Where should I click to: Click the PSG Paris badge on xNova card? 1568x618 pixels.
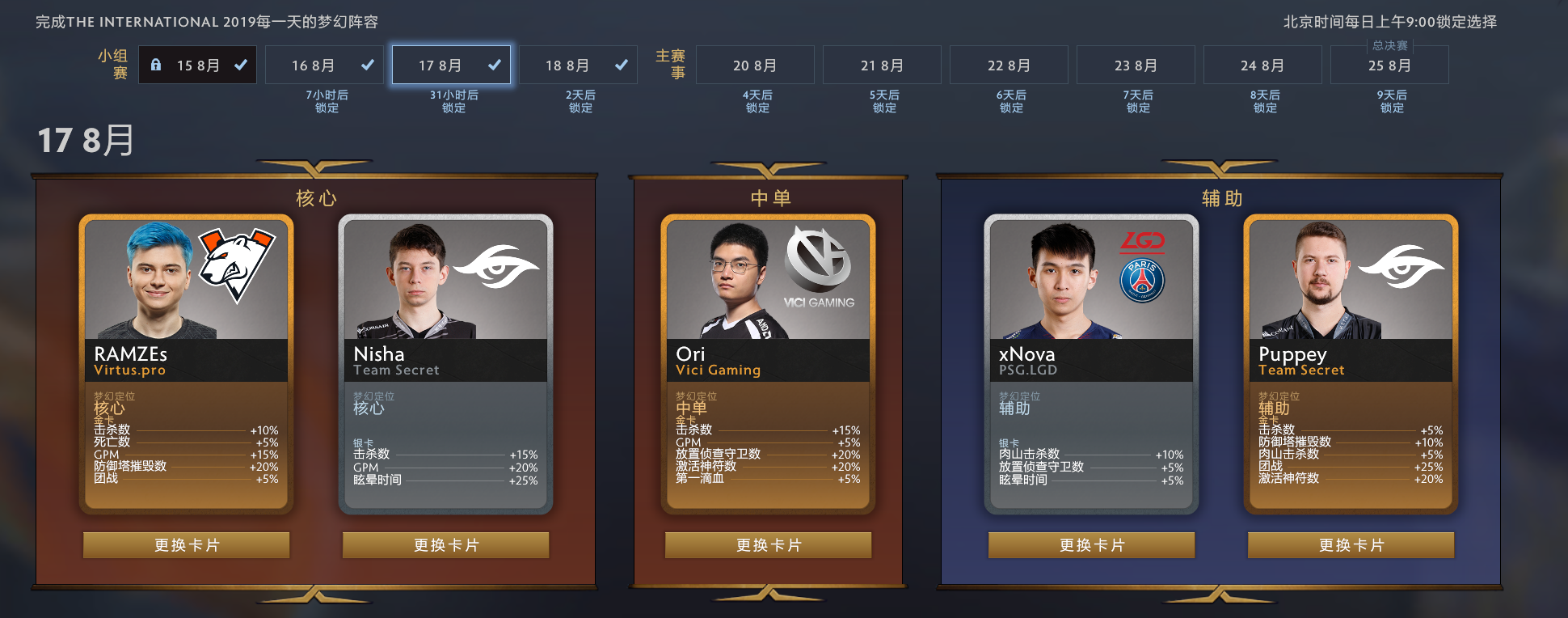[x=1142, y=280]
